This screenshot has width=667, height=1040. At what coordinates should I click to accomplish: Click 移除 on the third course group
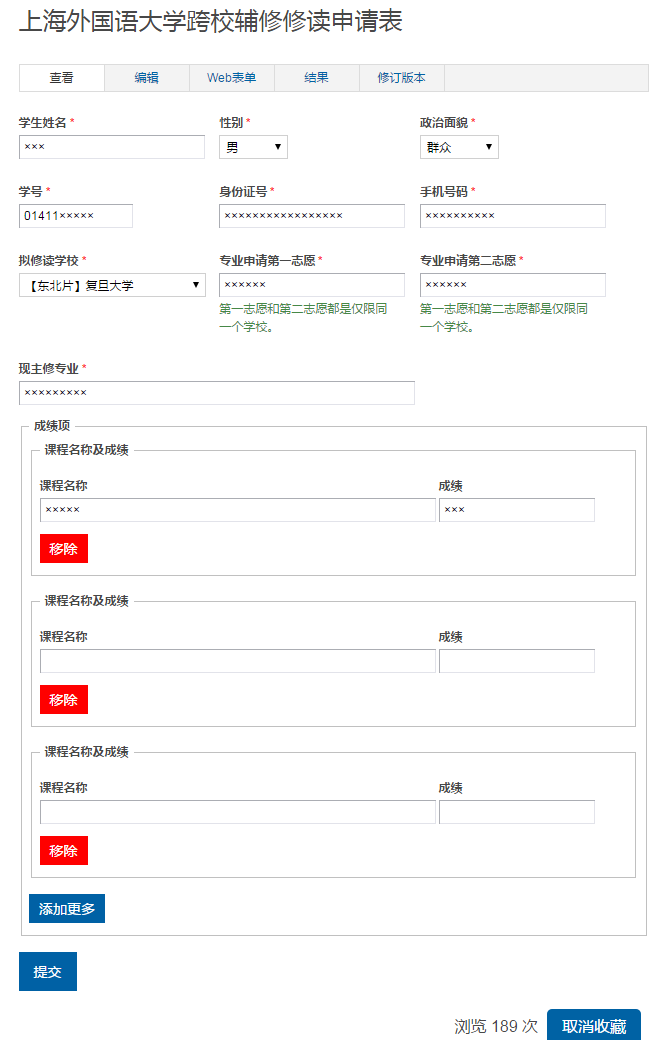pyautogui.click(x=63, y=851)
